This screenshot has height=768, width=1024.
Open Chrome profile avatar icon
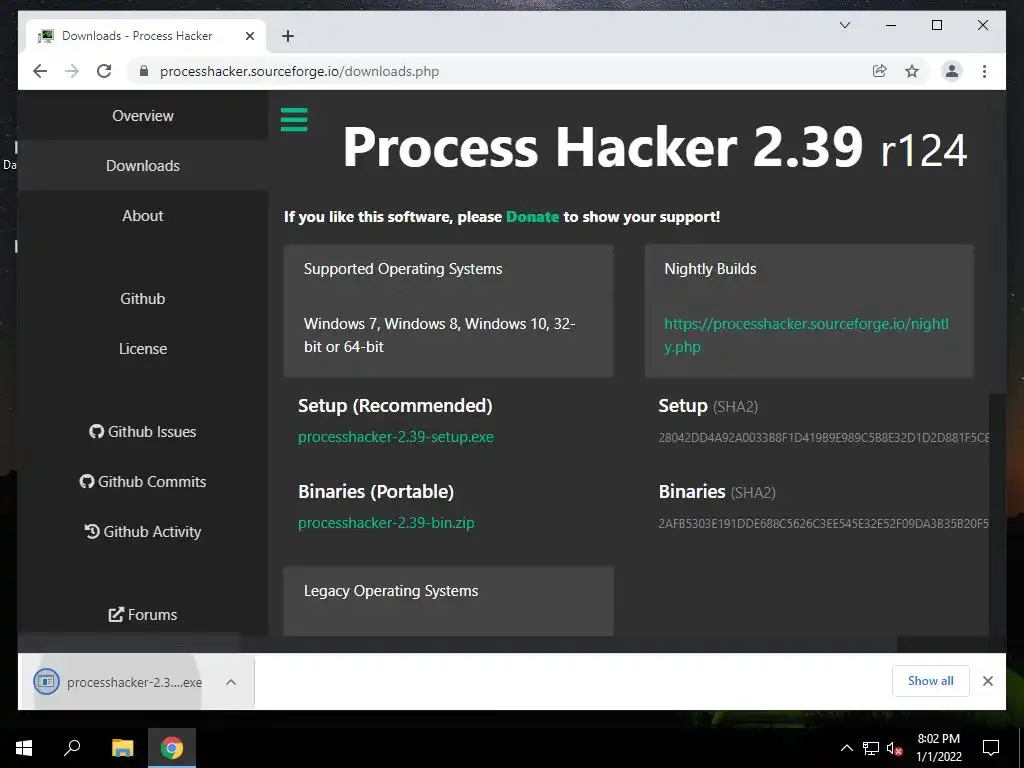coord(952,71)
